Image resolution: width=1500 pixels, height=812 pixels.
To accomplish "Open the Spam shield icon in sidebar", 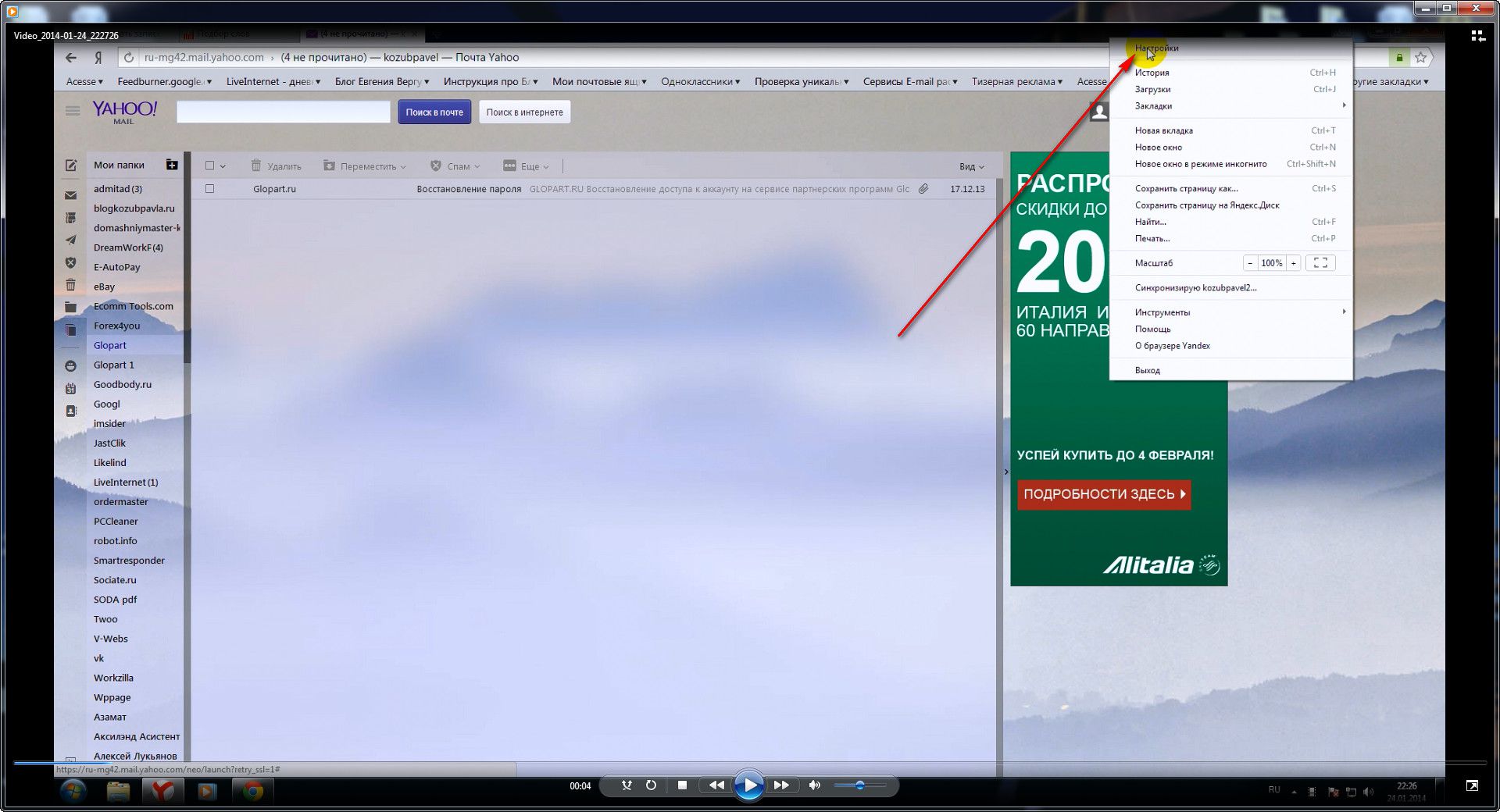I will 71,263.
